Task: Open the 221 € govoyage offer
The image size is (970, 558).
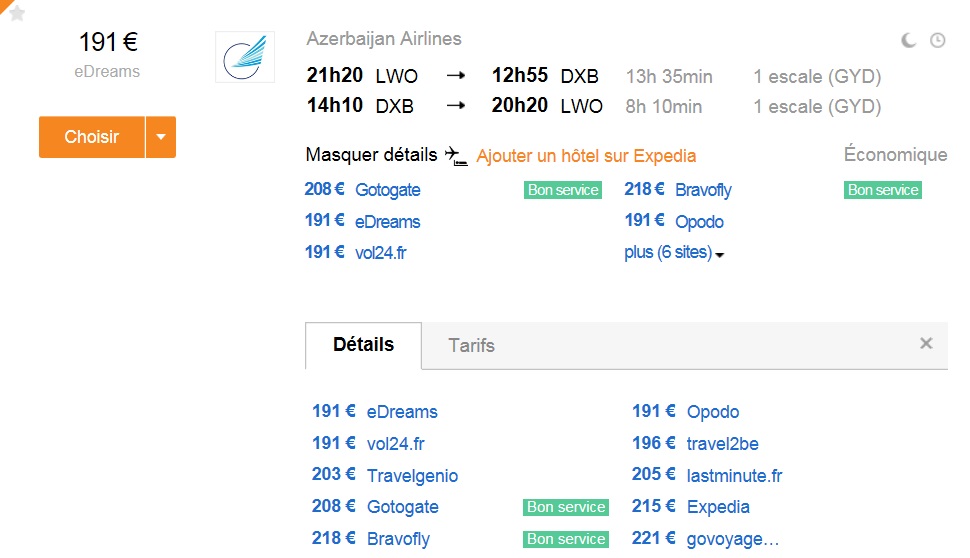Action: click(x=705, y=539)
